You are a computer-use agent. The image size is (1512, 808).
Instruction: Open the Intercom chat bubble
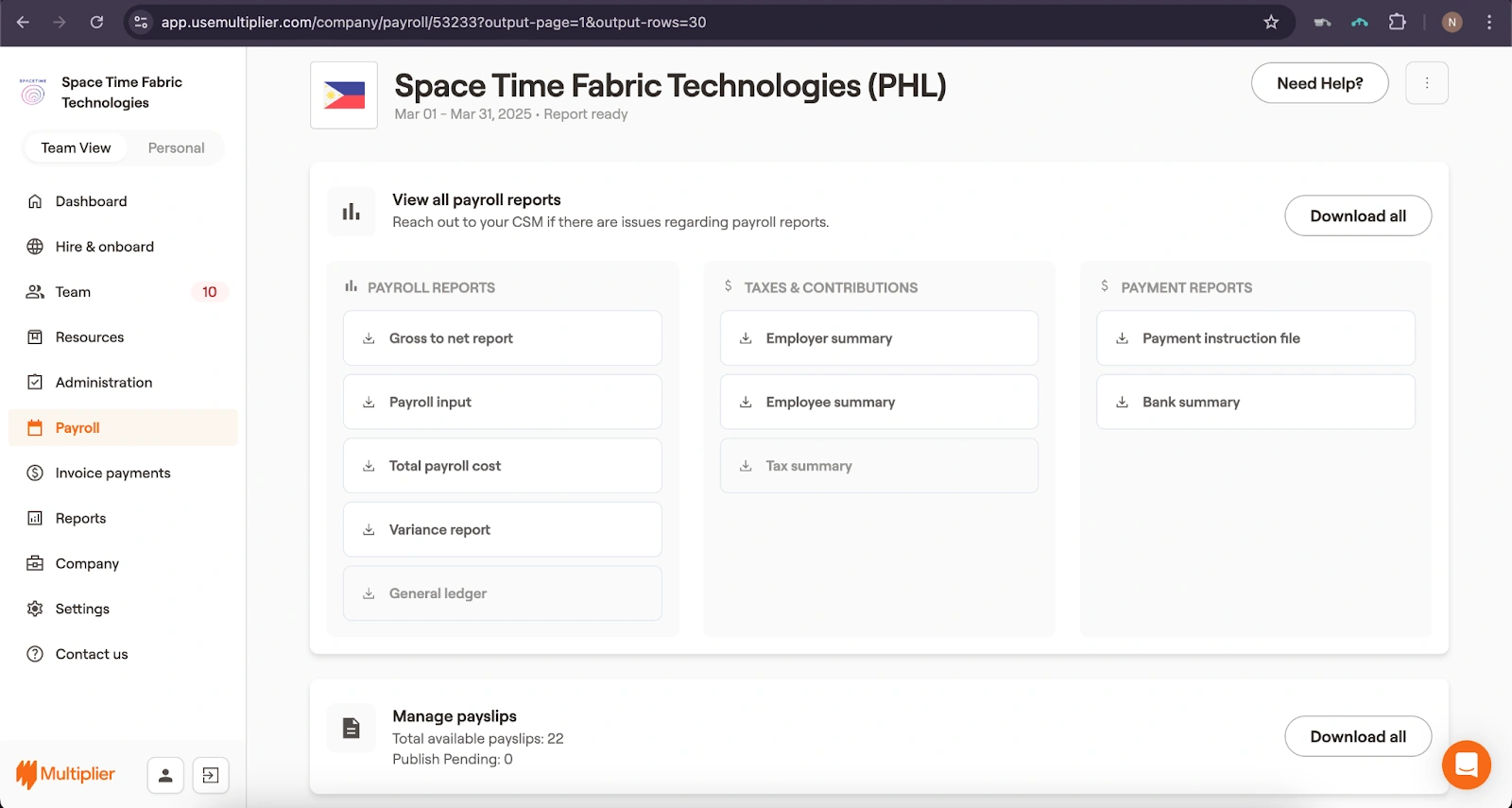coord(1467,765)
